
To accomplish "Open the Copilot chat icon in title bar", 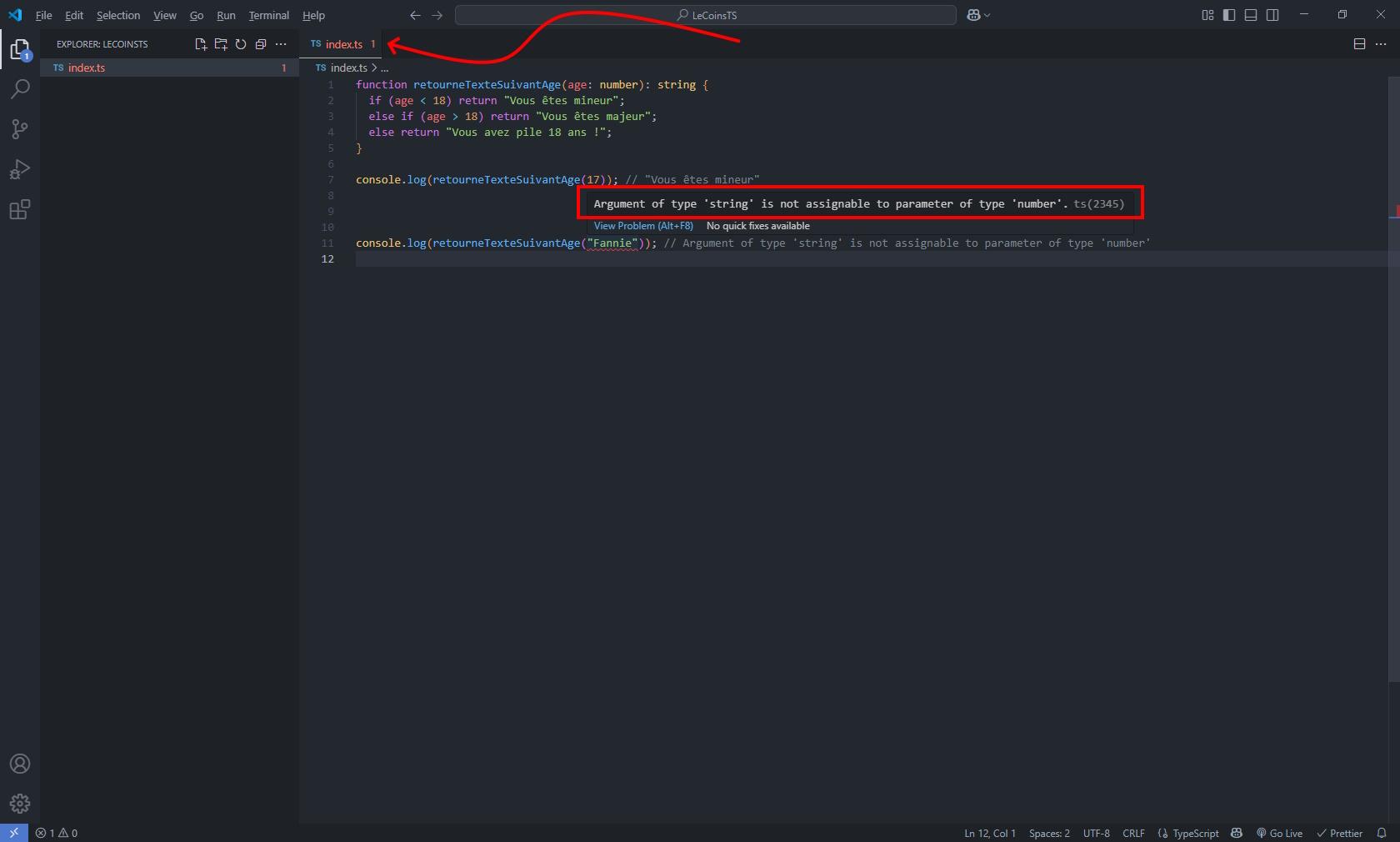I will pyautogui.click(x=973, y=15).
